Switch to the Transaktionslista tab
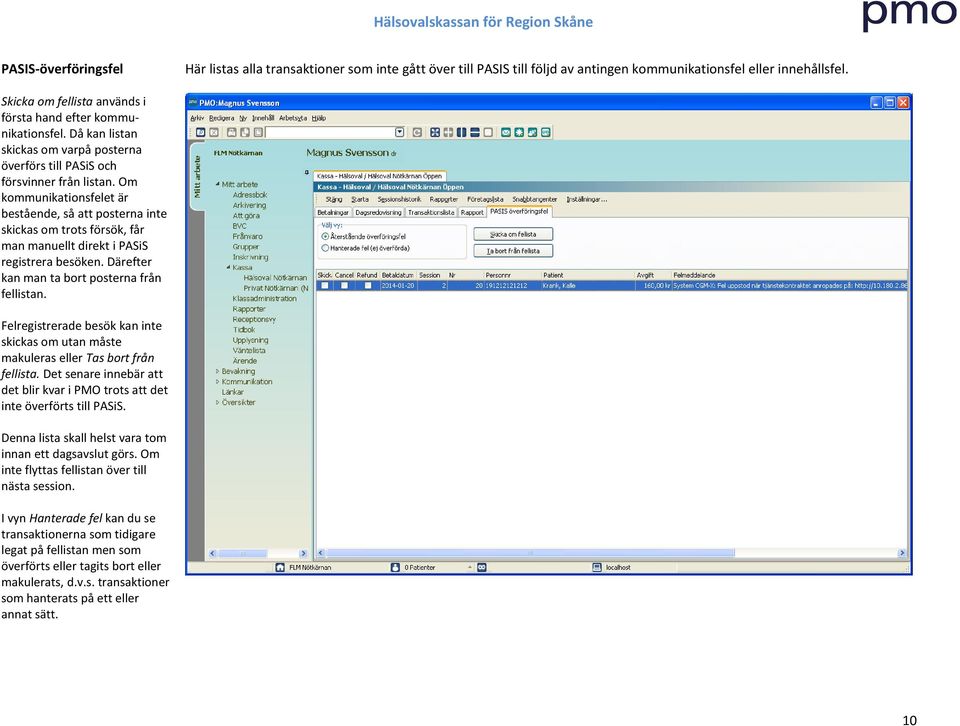 (431, 212)
